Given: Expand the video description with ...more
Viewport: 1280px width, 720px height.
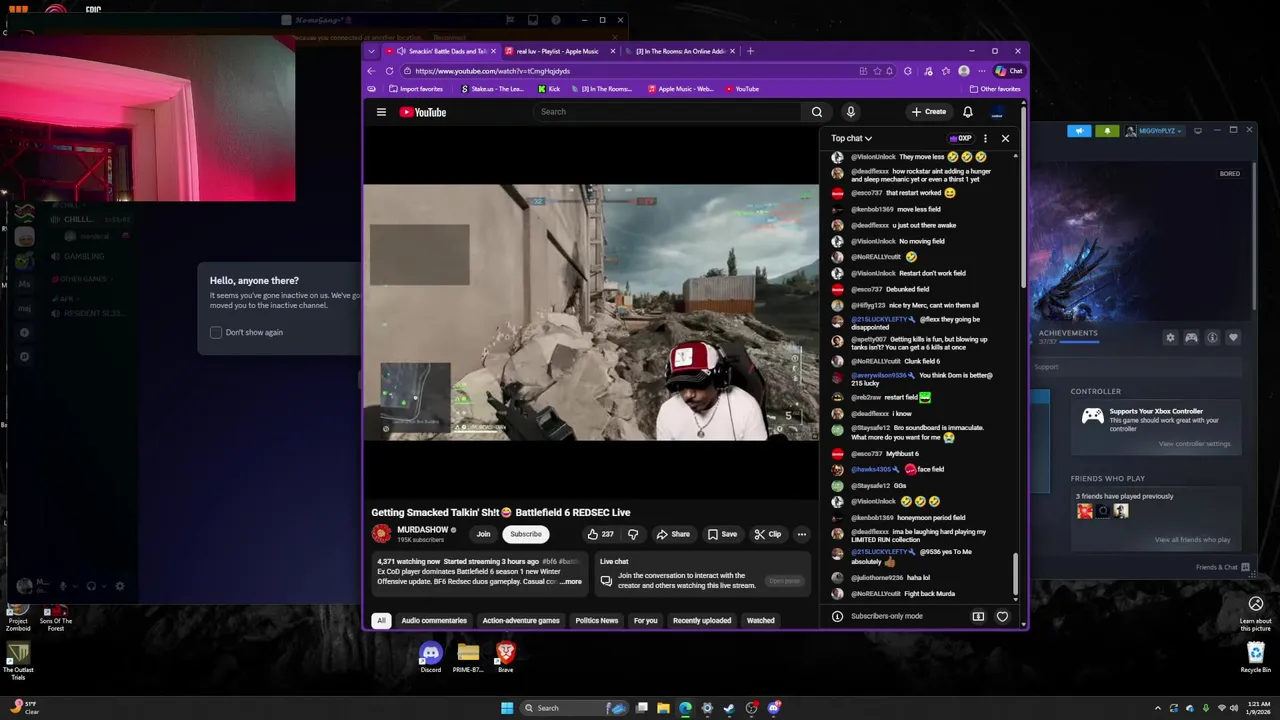Looking at the screenshot, I should tap(571, 581).
